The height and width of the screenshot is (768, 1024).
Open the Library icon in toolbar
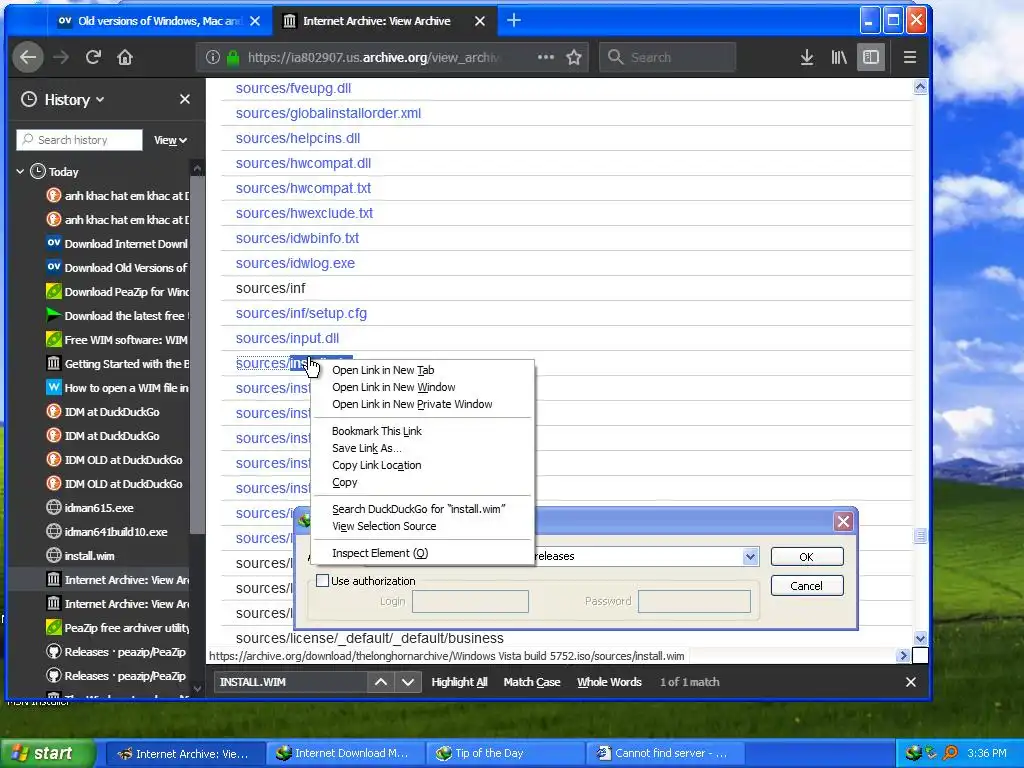[839, 57]
